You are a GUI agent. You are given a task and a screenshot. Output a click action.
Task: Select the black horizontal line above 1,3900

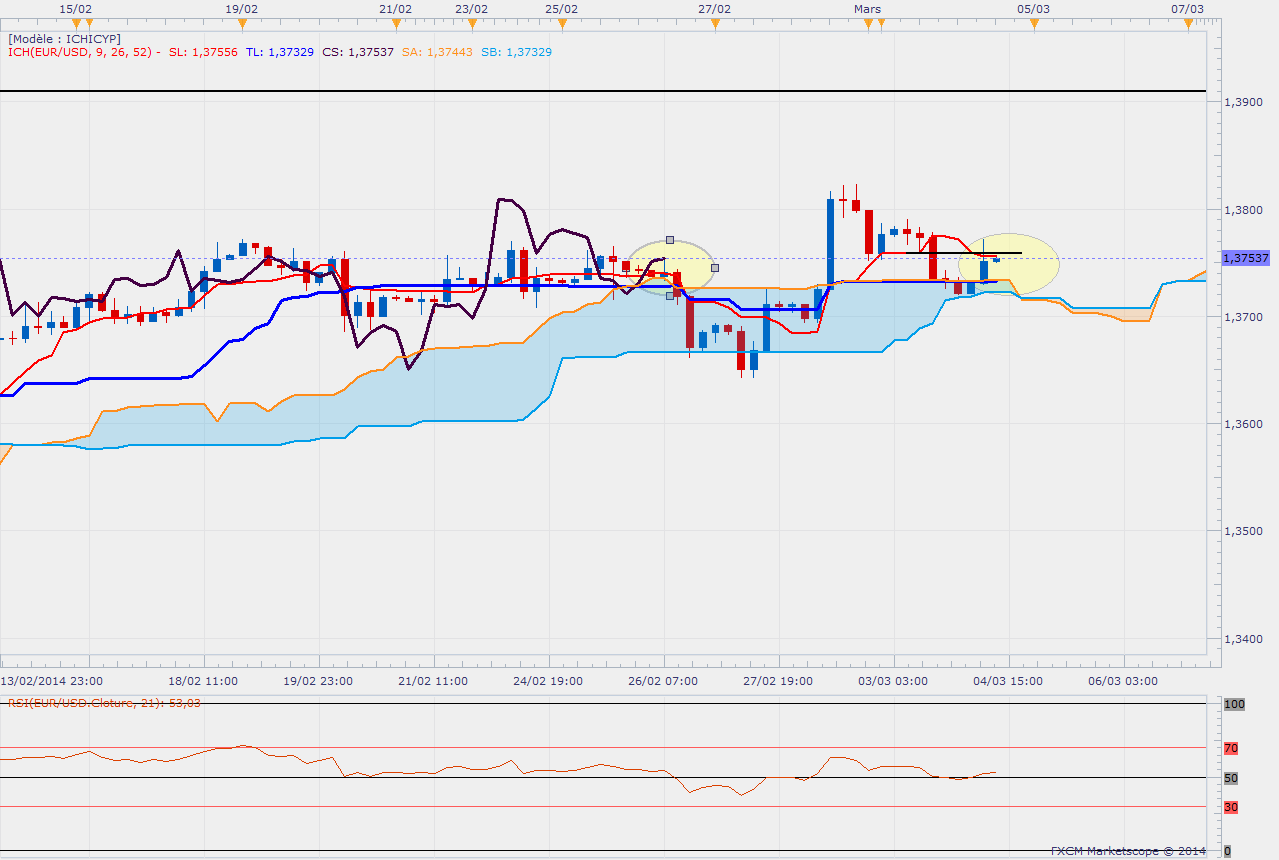(600, 92)
